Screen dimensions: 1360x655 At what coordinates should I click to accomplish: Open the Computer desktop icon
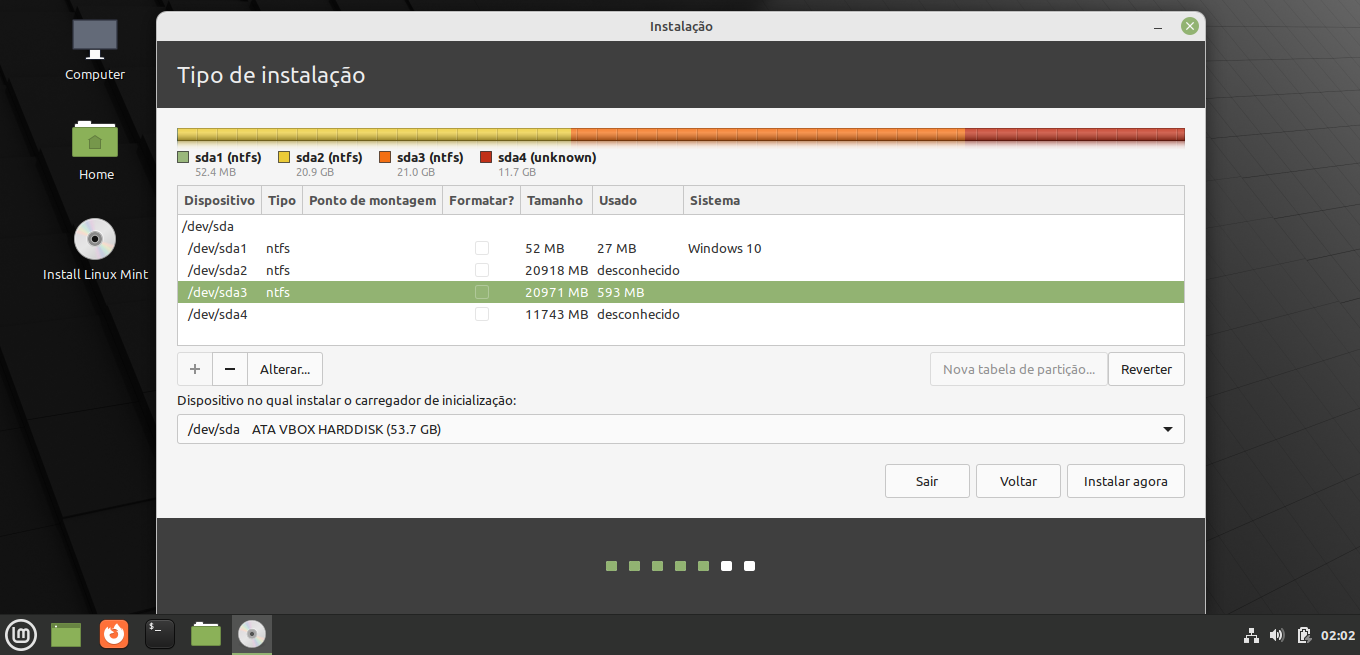[x=95, y=39]
